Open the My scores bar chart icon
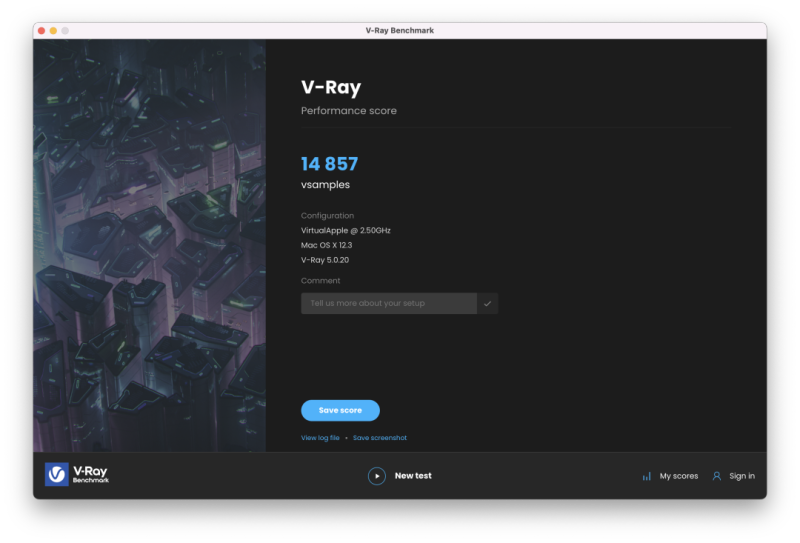Screen dimensions: 800x543 pos(647,476)
